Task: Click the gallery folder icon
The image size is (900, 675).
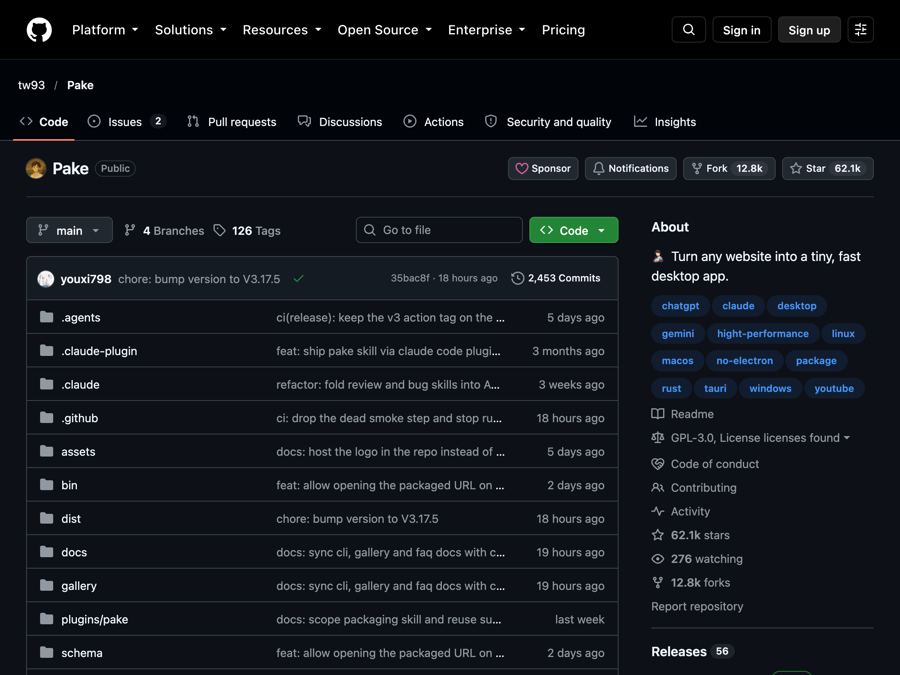Action: pos(46,585)
